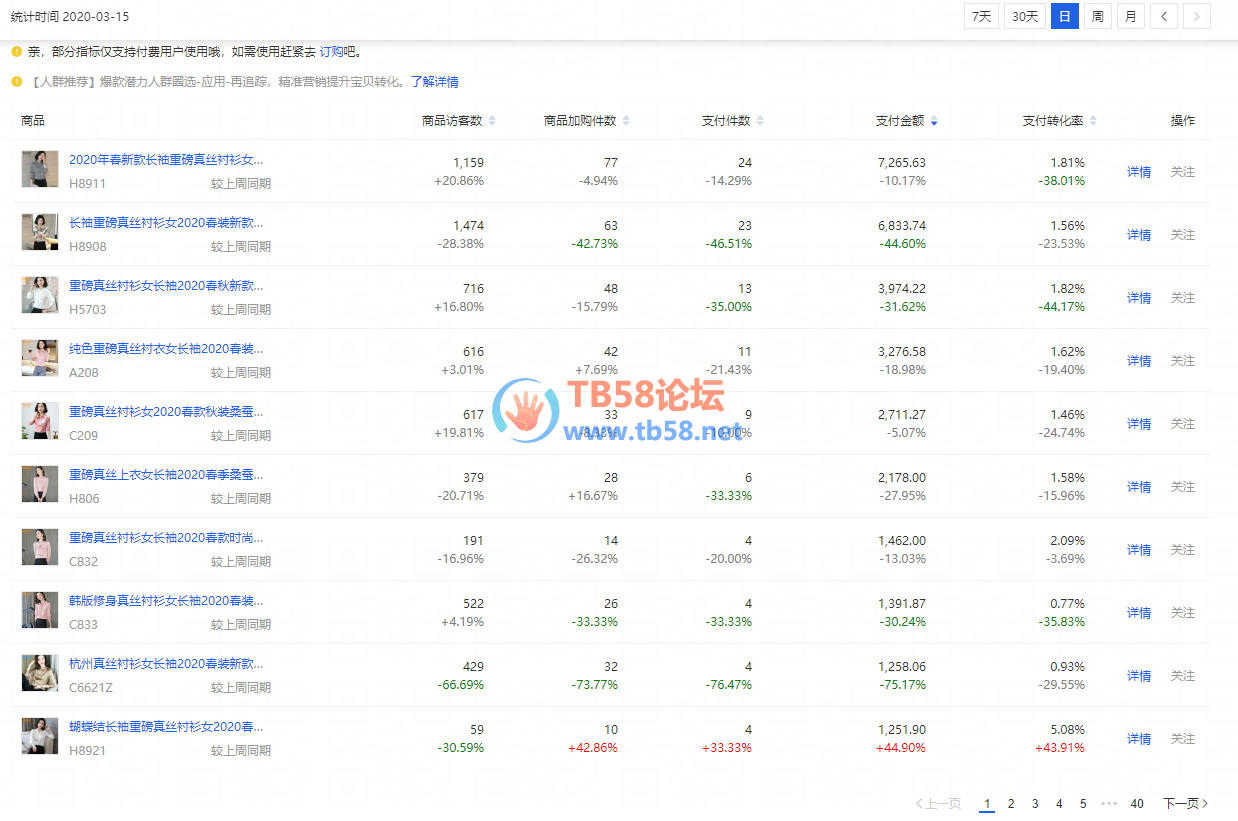Screen dimensions: 1238x821
Task: Click 下一页 next page button
Action: coord(1185,804)
